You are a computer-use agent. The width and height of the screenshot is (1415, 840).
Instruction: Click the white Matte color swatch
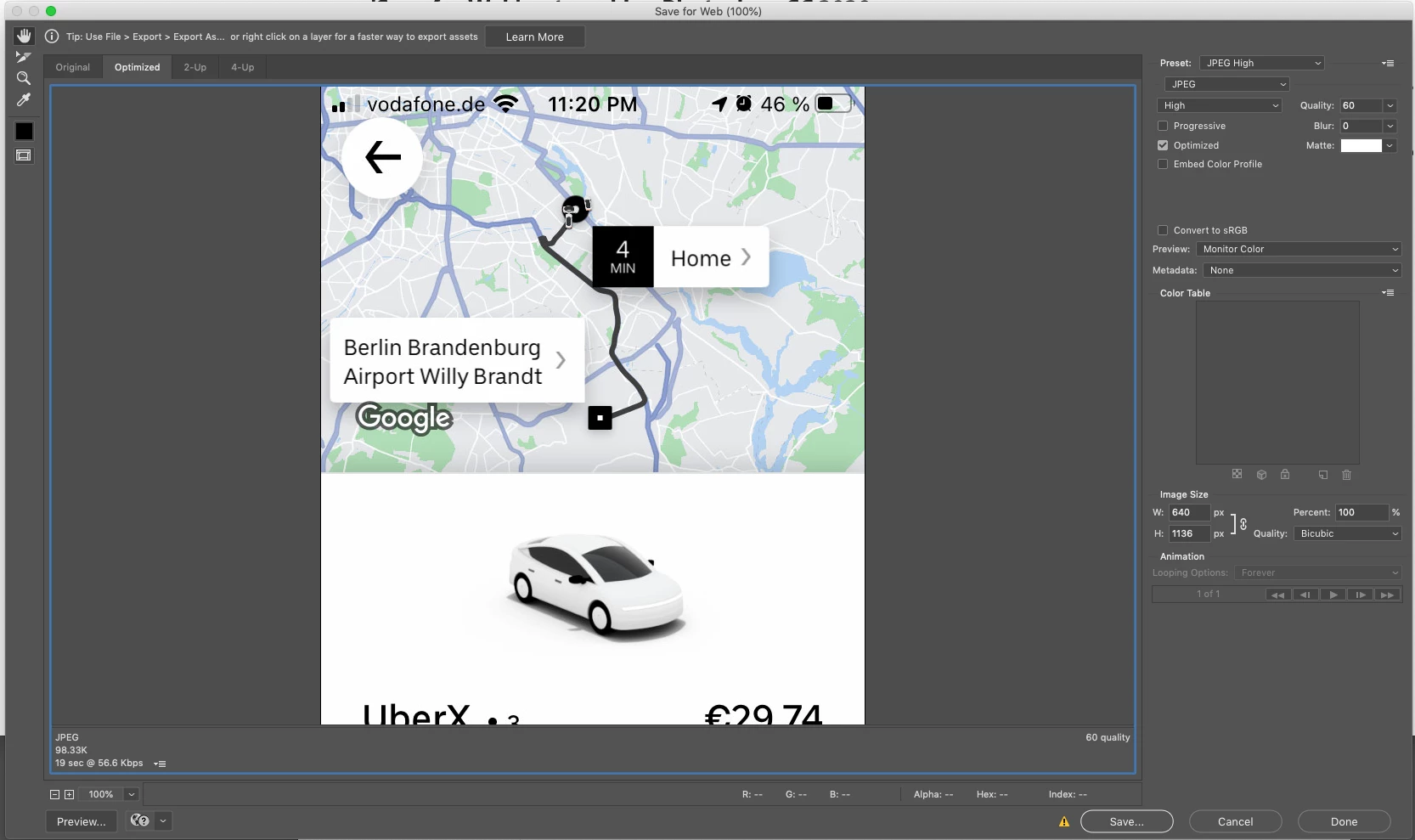click(1361, 145)
